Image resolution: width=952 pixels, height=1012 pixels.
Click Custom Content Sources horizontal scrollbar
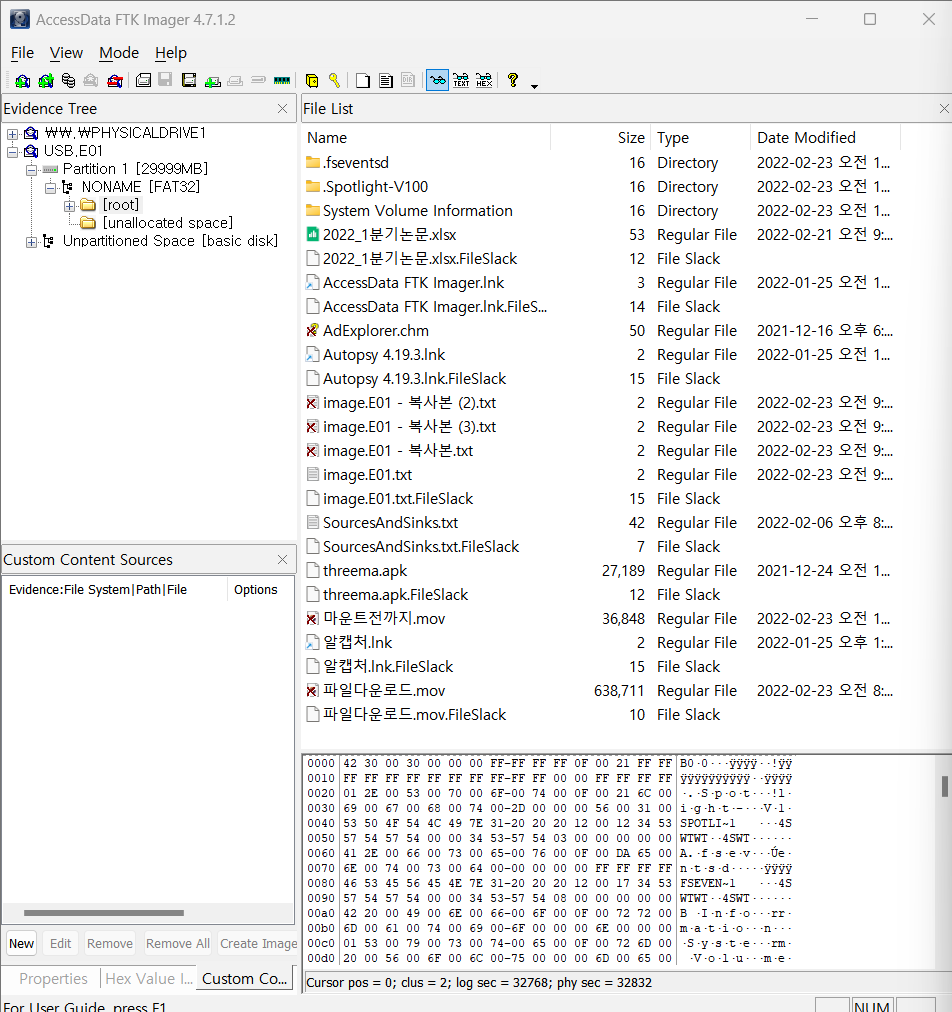(x=104, y=913)
